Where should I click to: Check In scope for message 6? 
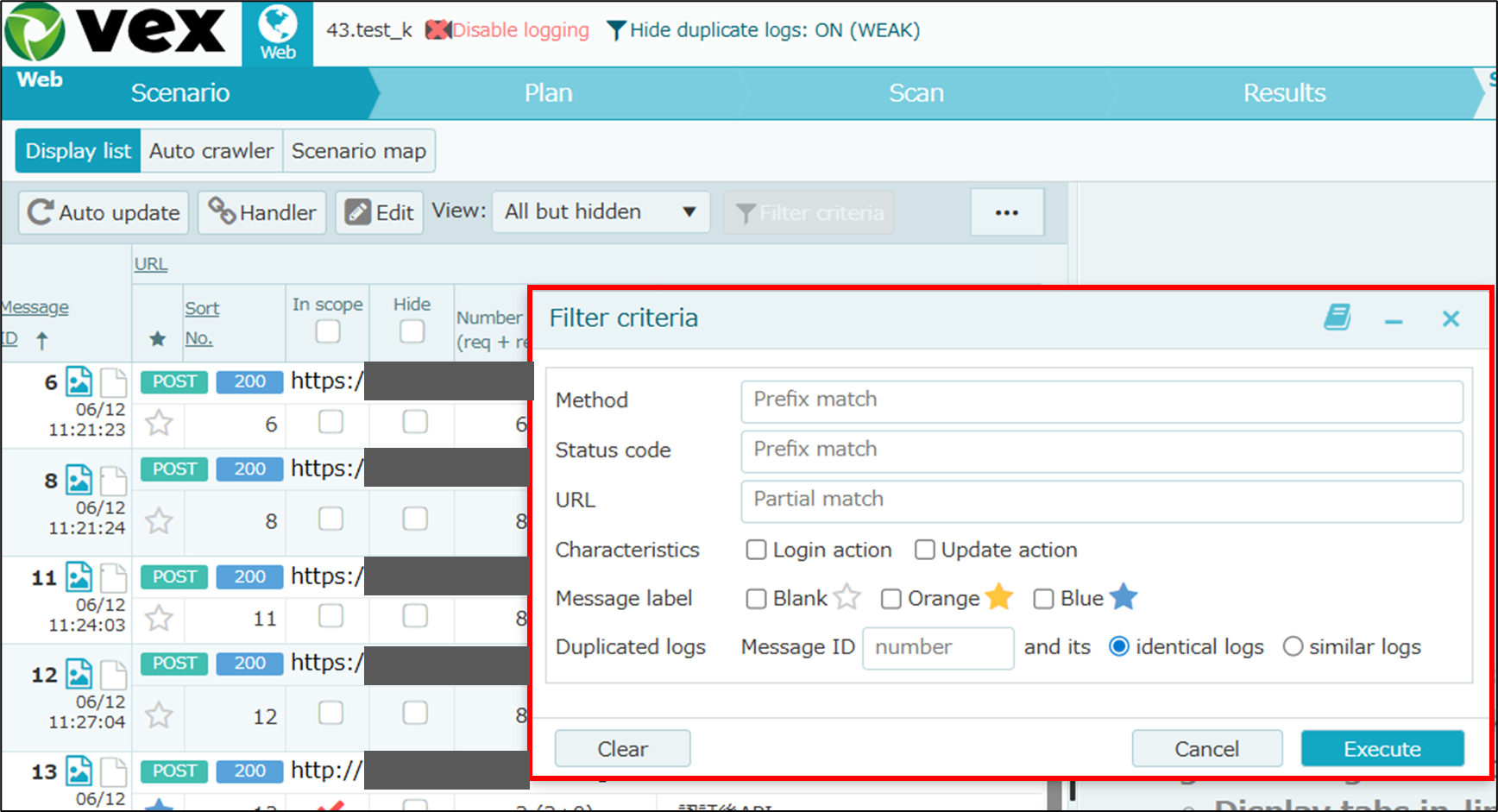pyautogui.click(x=330, y=422)
